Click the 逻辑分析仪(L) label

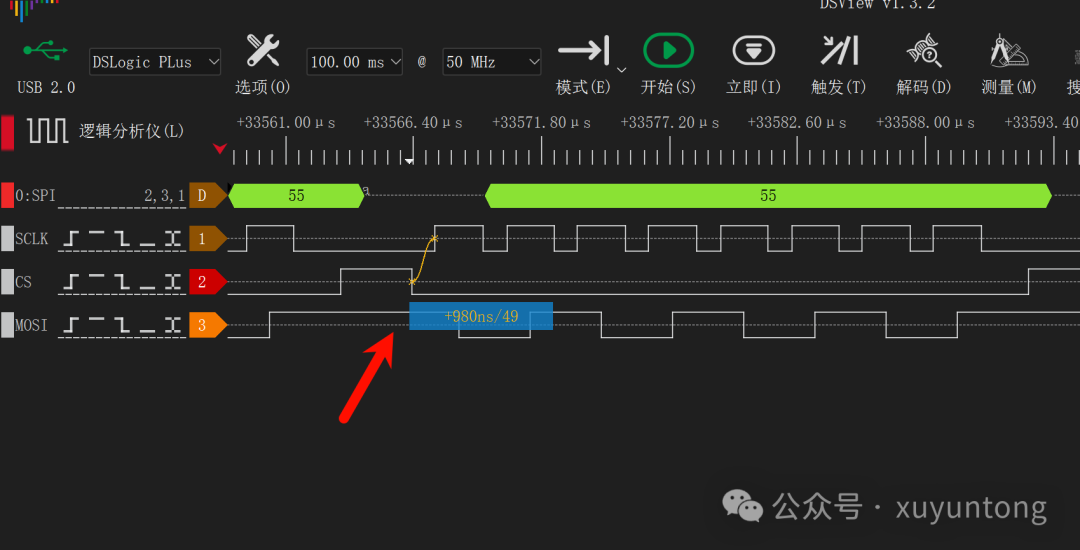(x=132, y=131)
